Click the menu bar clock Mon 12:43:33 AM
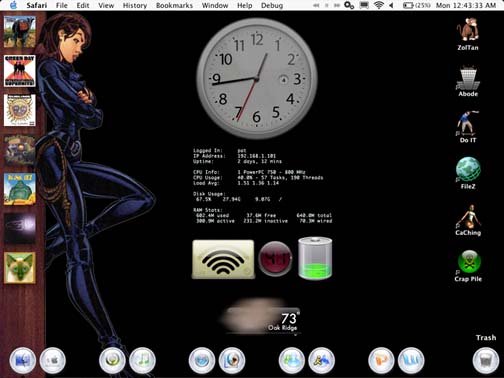The image size is (504, 378). pyautogui.click(x=466, y=5)
